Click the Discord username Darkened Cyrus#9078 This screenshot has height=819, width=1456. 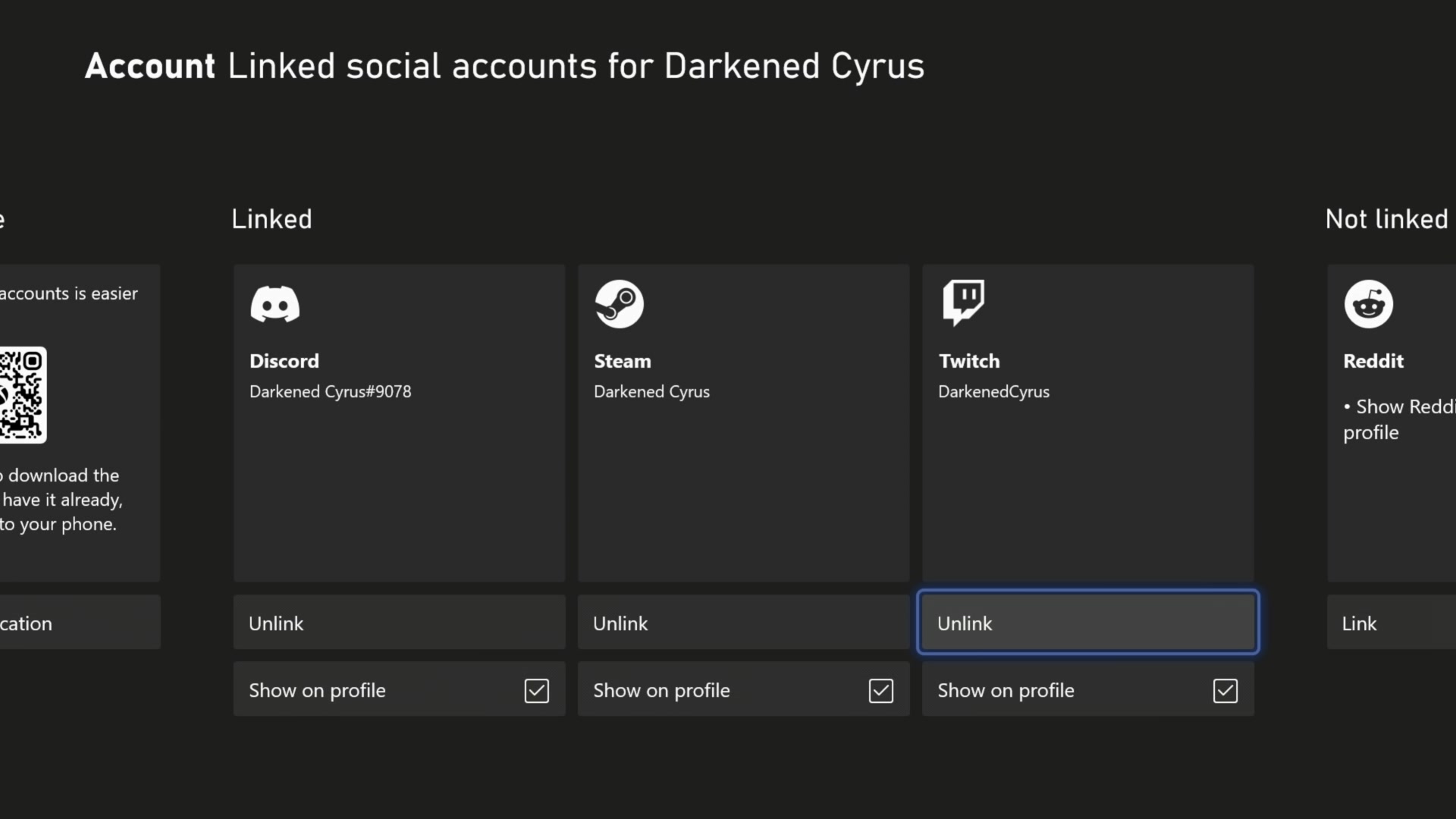[330, 391]
